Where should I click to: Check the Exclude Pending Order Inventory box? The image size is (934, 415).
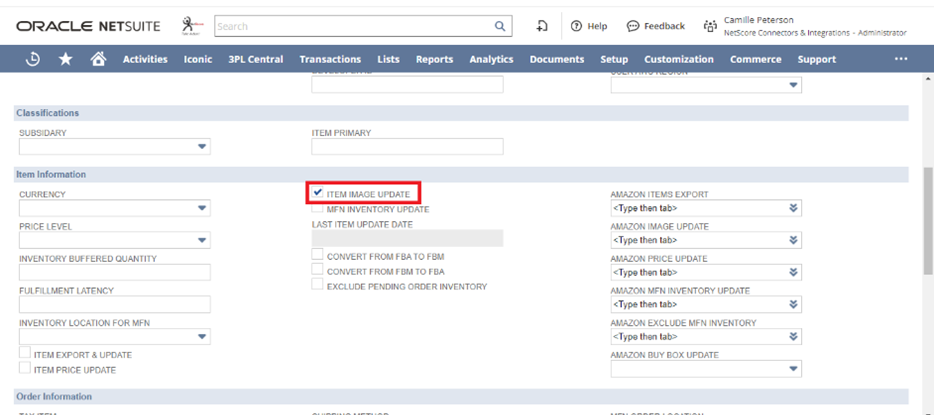[x=318, y=286]
